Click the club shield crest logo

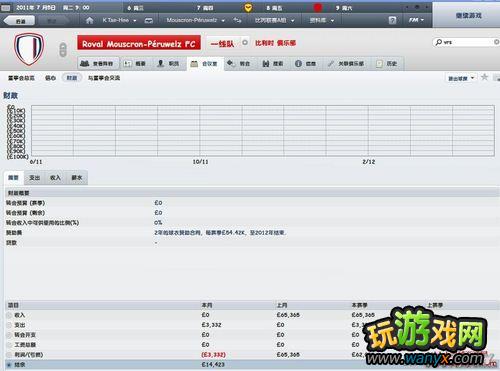click(29, 49)
